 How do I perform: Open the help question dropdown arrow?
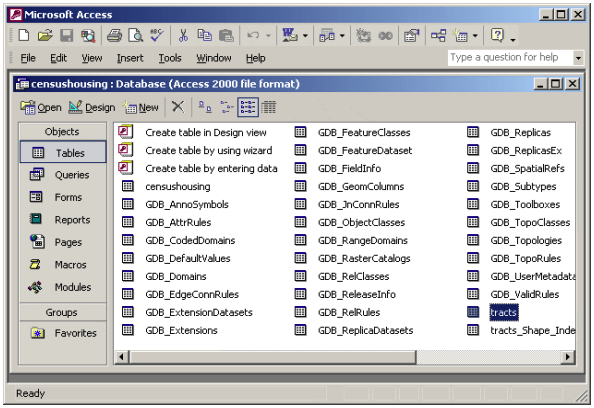click(x=578, y=58)
